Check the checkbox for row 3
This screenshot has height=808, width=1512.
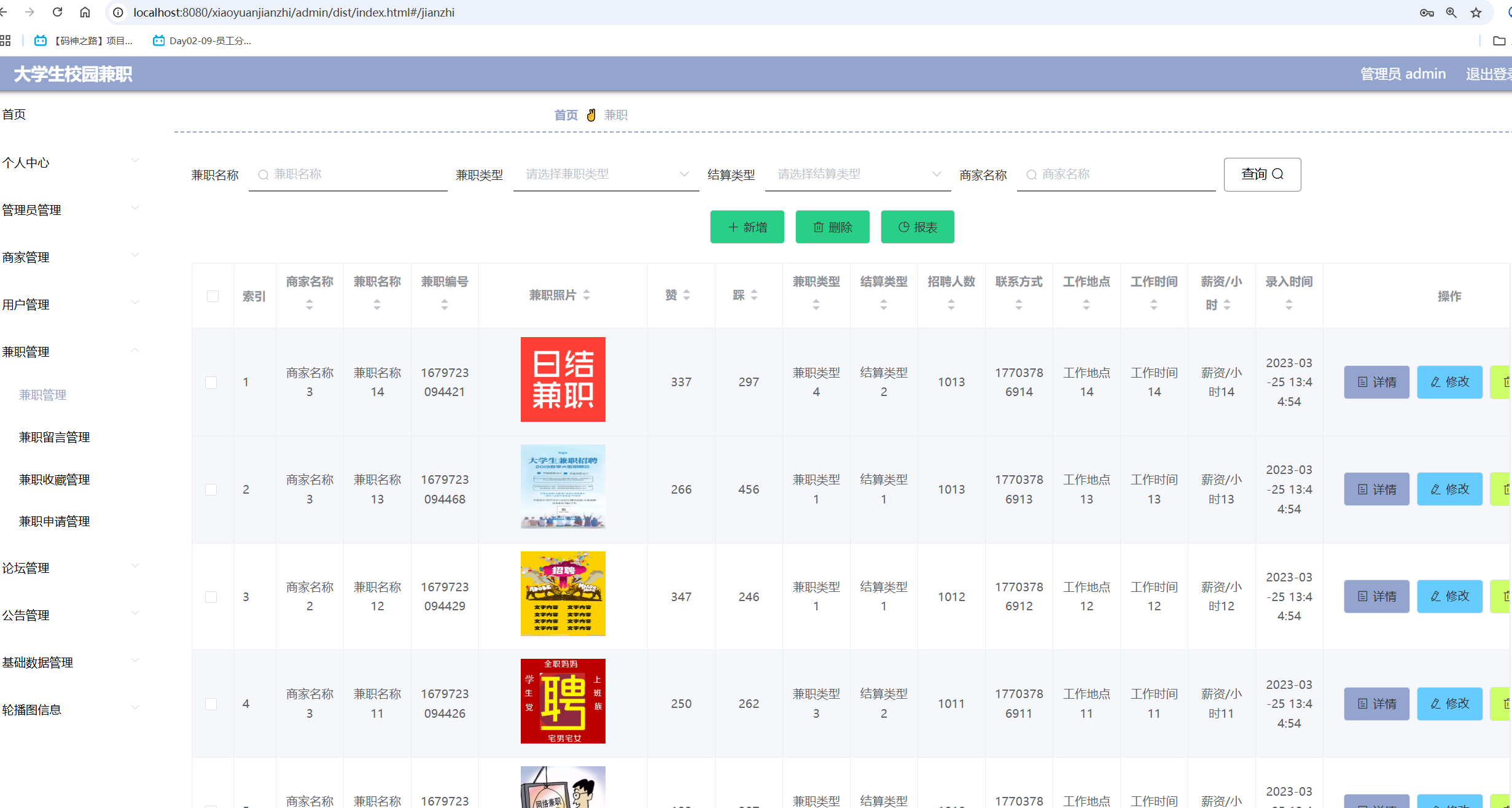pyautogui.click(x=211, y=597)
